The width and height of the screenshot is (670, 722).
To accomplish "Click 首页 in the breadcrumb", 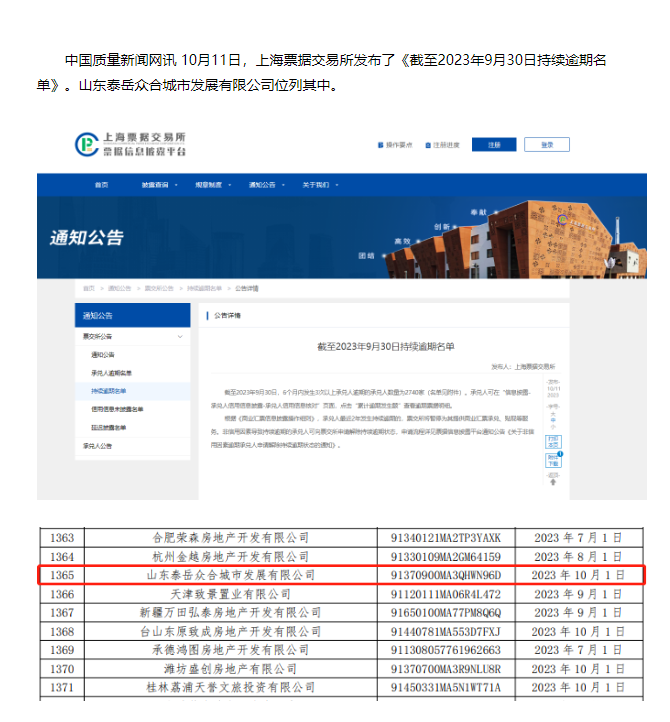I will coord(89,288).
